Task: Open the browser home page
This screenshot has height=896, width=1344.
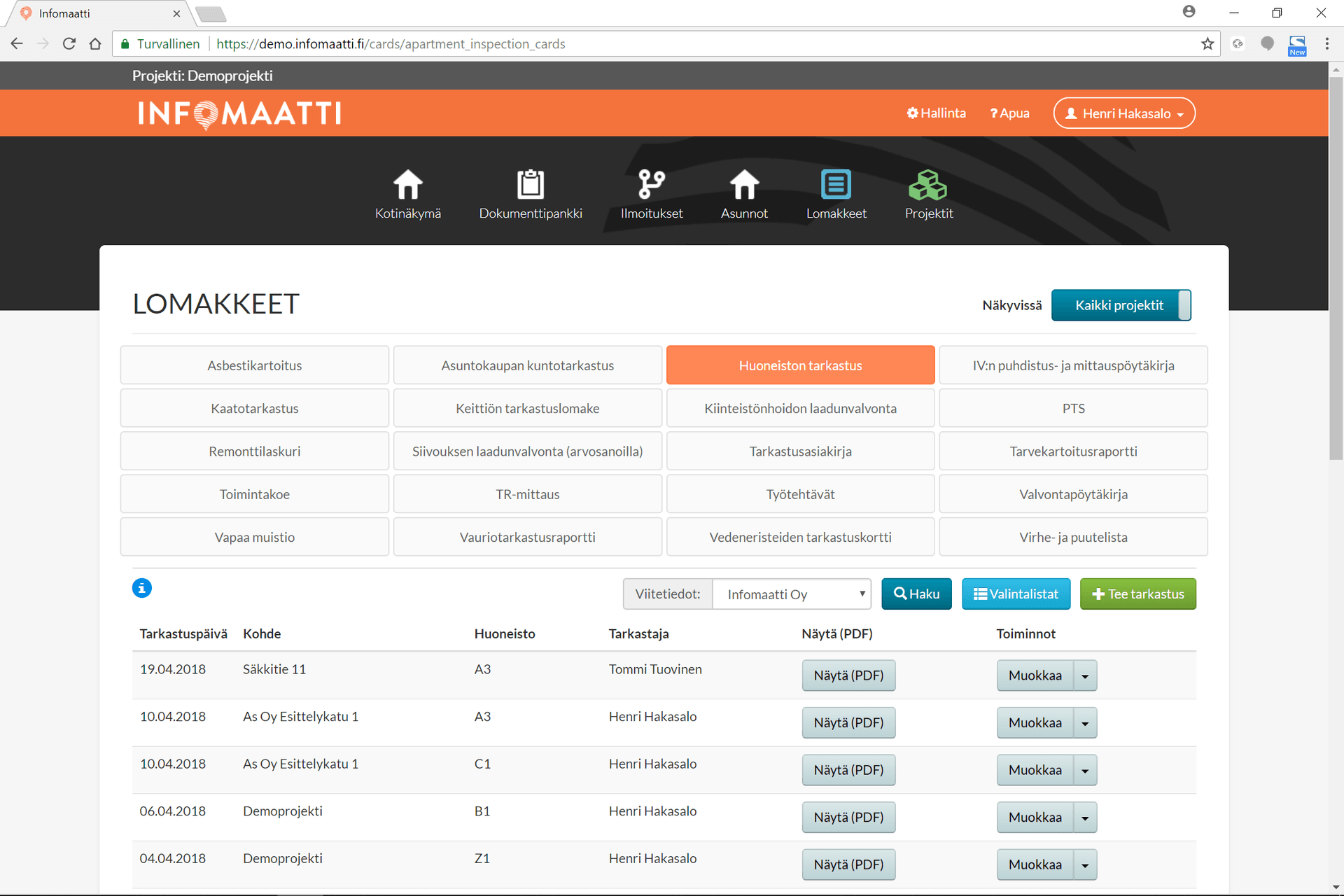Action: [x=95, y=43]
